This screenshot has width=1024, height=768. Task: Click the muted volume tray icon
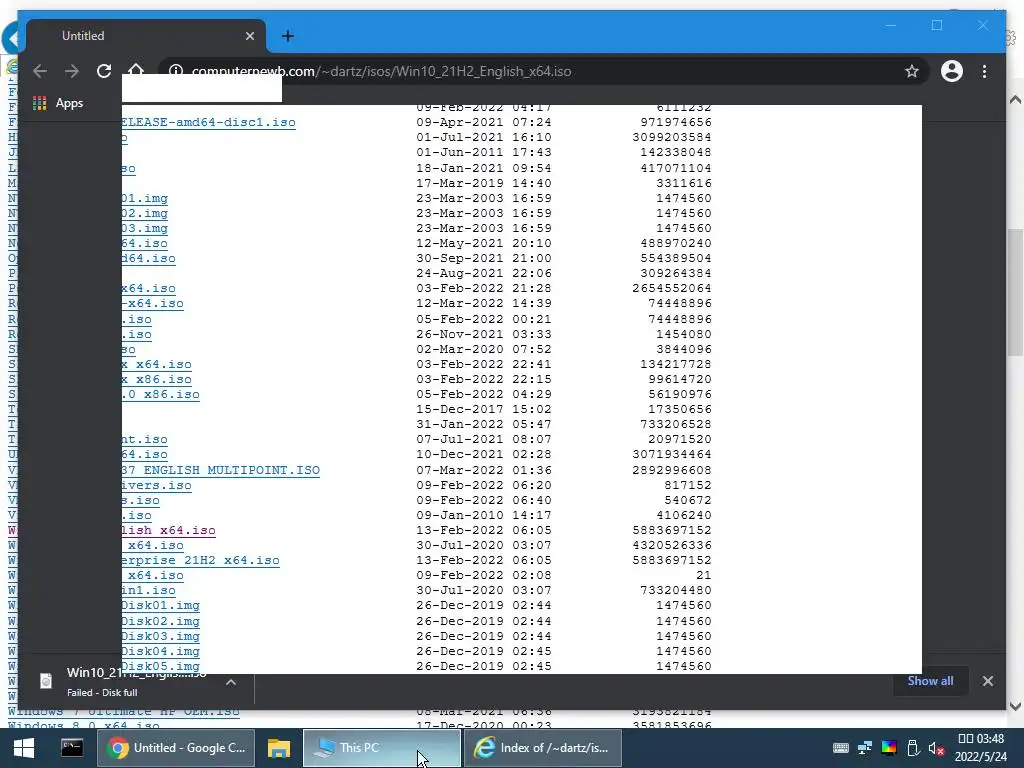936,748
